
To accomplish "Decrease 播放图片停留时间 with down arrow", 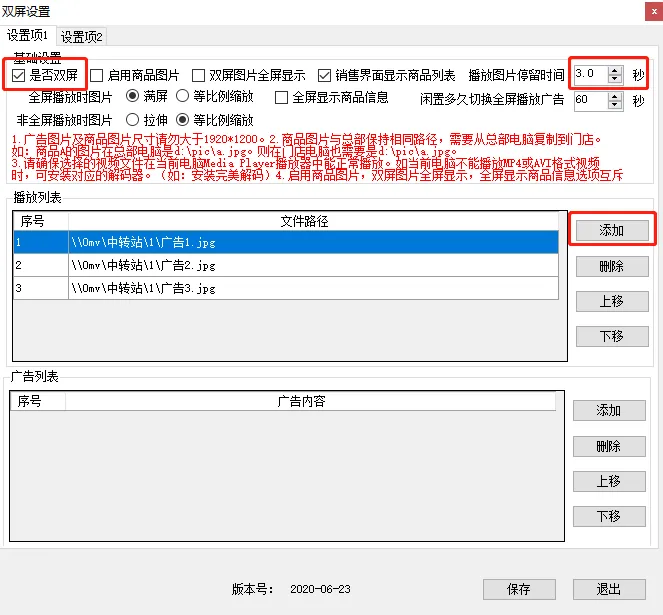I will click(615, 79).
